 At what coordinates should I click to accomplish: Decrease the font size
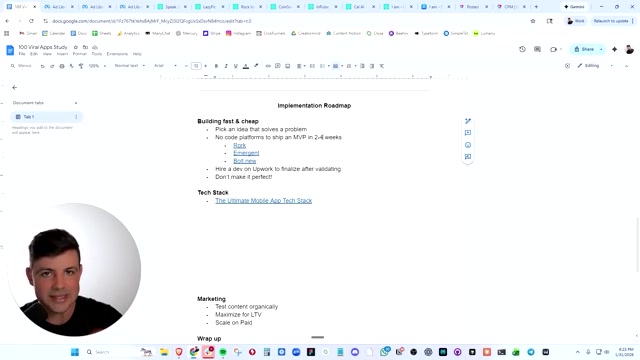(x=187, y=66)
